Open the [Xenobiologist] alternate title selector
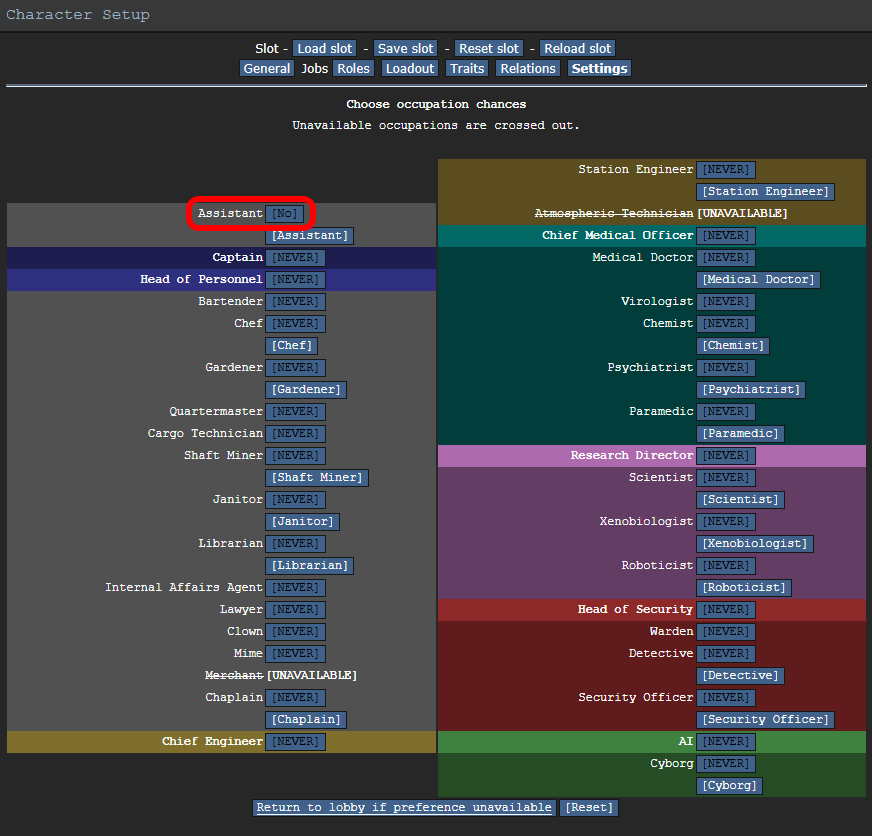872x836 pixels. [755, 543]
